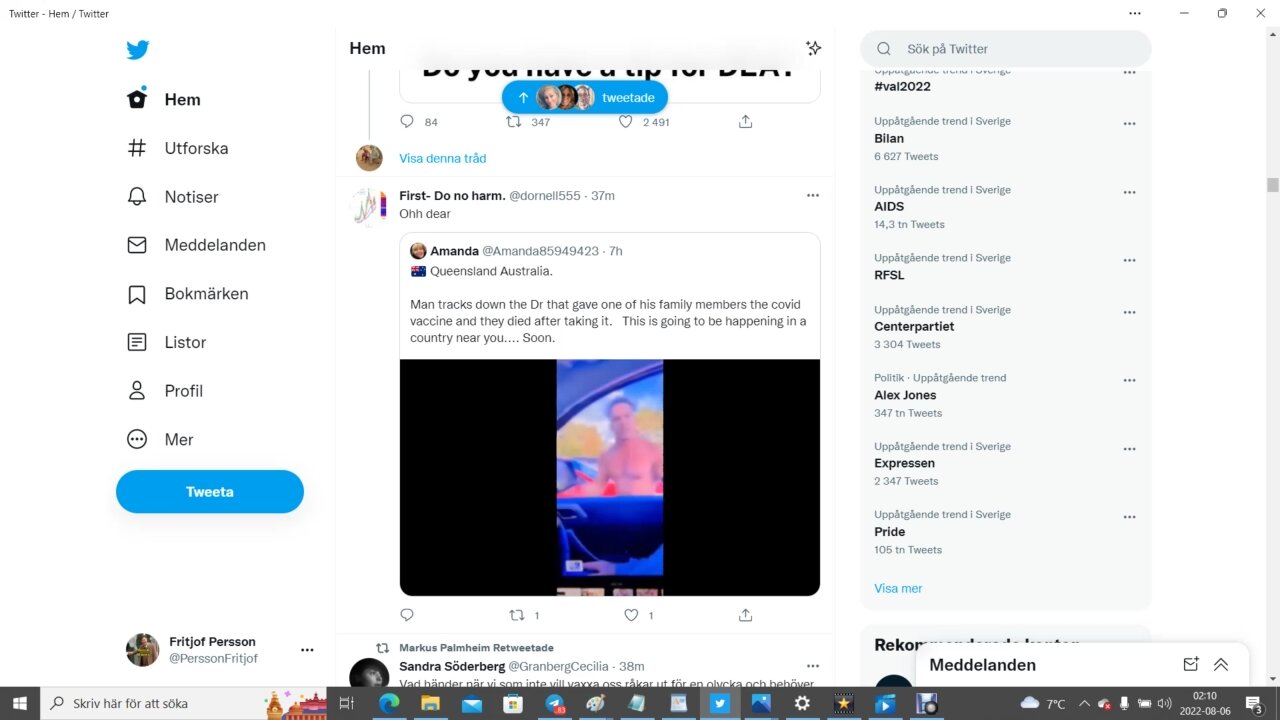Click the Twitter bird logo
The width and height of the screenshot is (1280, 720).
click(138, 50)
